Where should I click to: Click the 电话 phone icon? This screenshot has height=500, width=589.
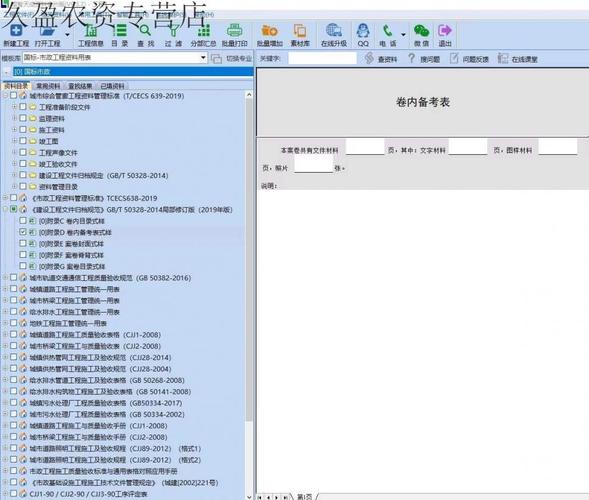[388, 31]
